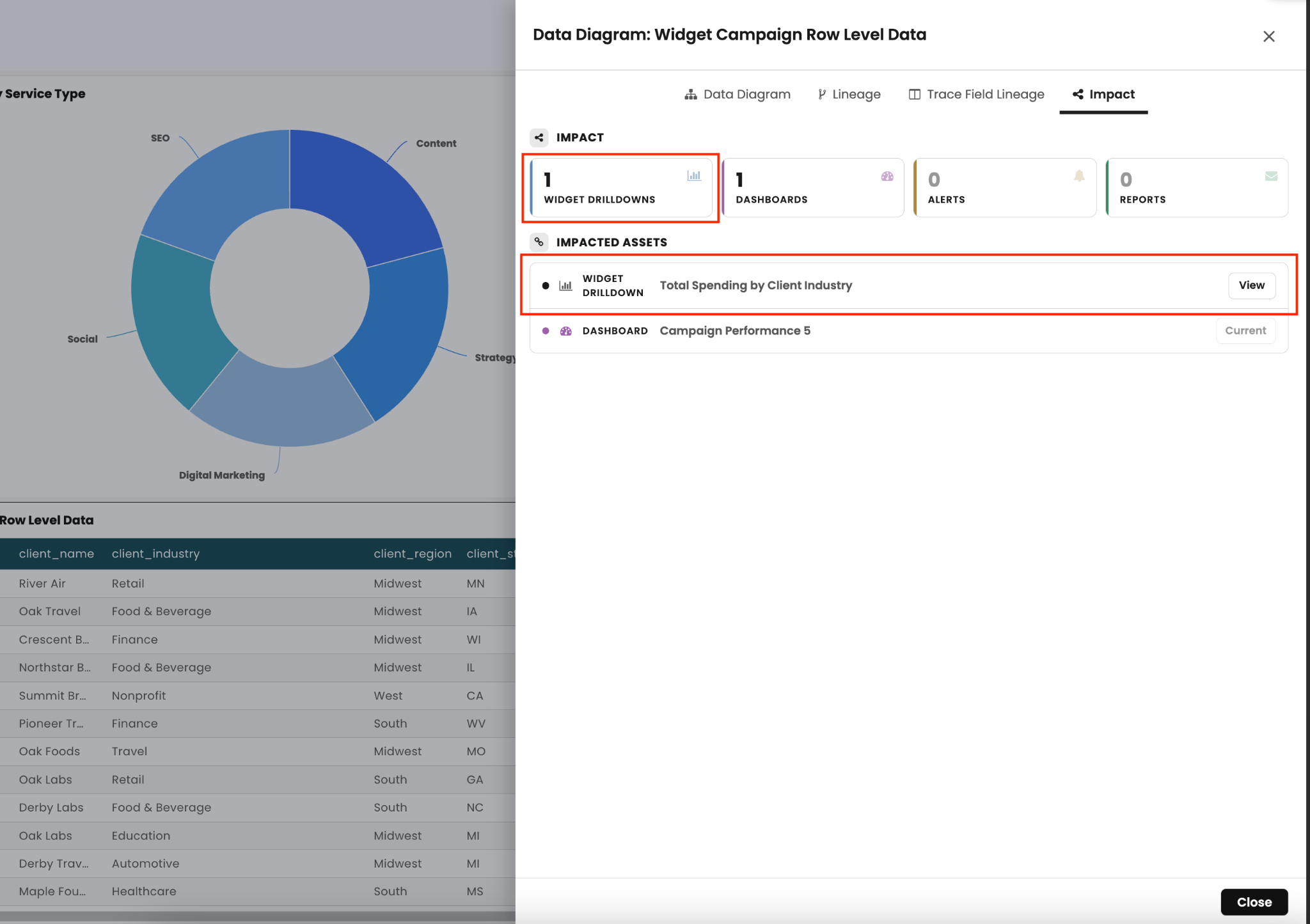Select the Impact tab
Screen dimensions: 1310x924
(x=1103, y=95)
